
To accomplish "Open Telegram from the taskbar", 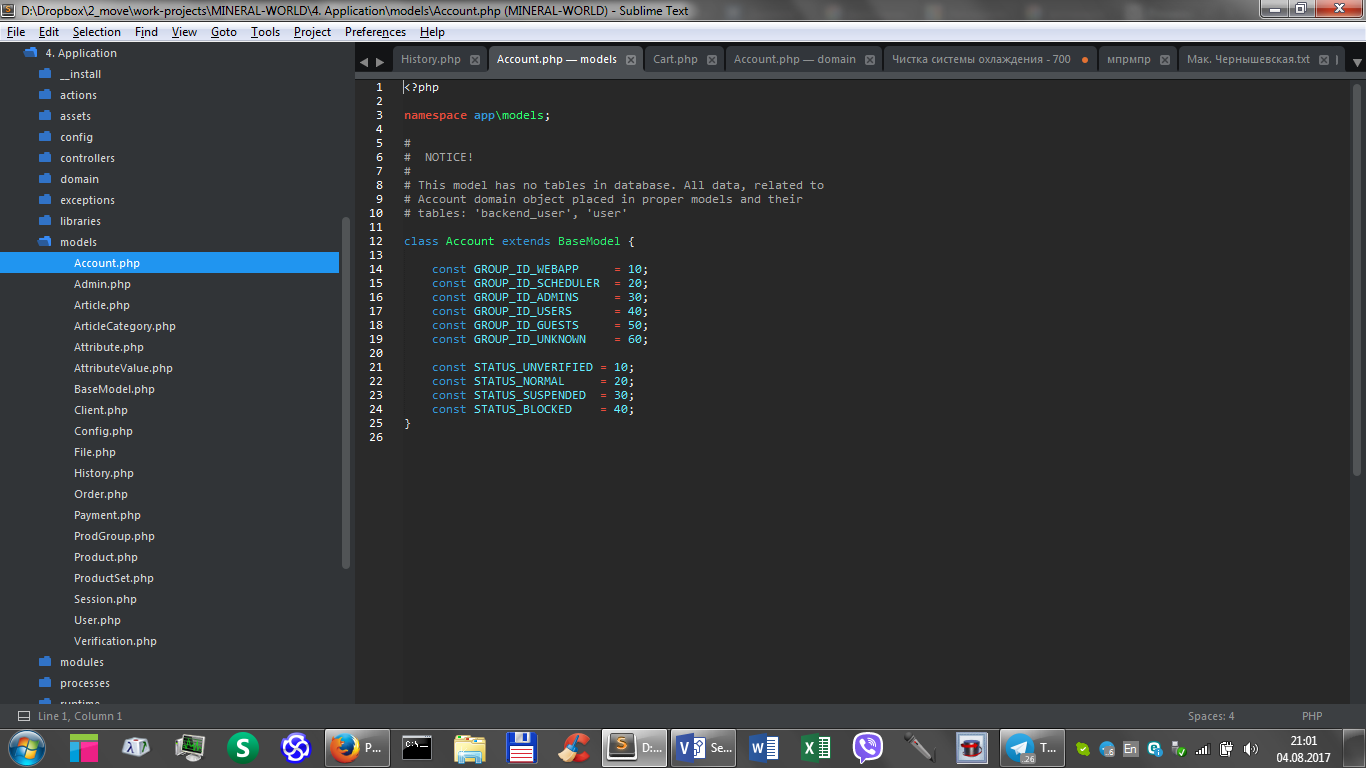I will 1031,747.
